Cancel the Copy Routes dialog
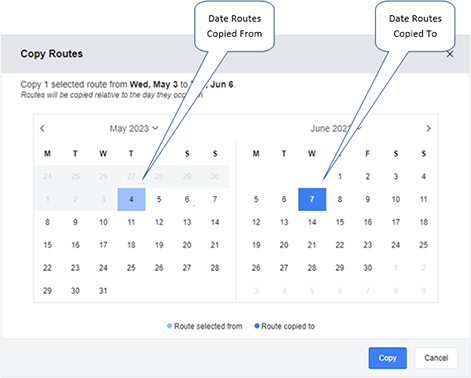This screenshot has height=378, width=471. pyautogui.click(x=436, y=358)
